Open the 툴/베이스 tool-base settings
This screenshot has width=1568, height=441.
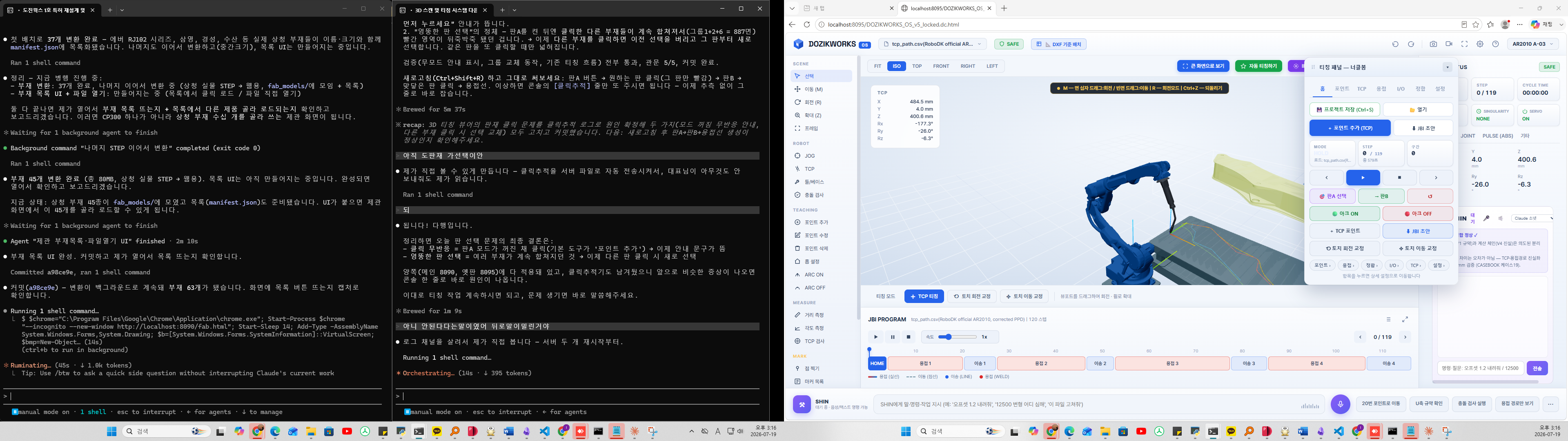click(821, 182)
